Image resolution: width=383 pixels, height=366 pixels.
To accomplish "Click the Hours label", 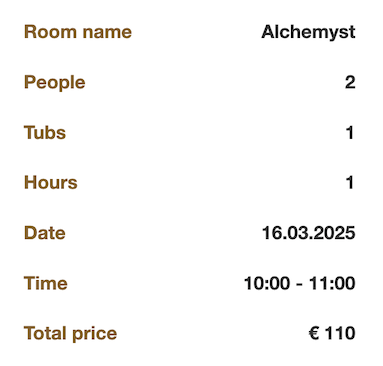I will click(x=51, y=183).
